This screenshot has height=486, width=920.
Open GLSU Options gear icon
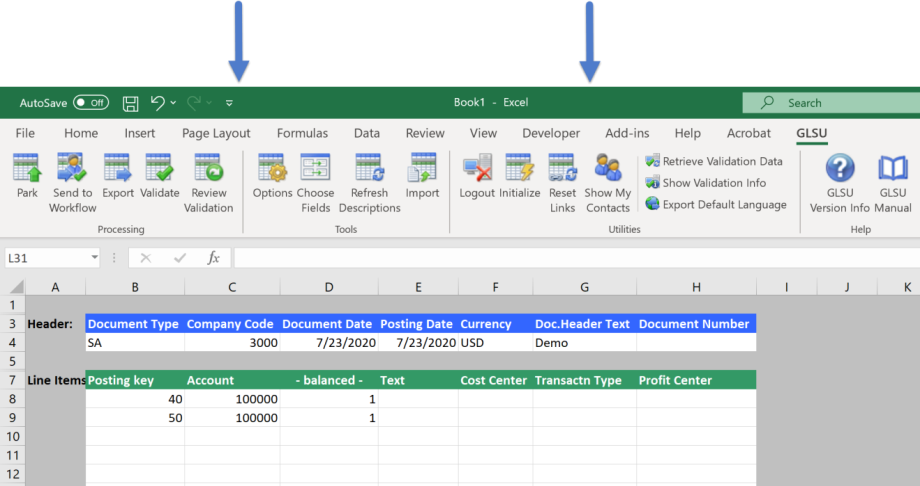click(x=272, y=176)
